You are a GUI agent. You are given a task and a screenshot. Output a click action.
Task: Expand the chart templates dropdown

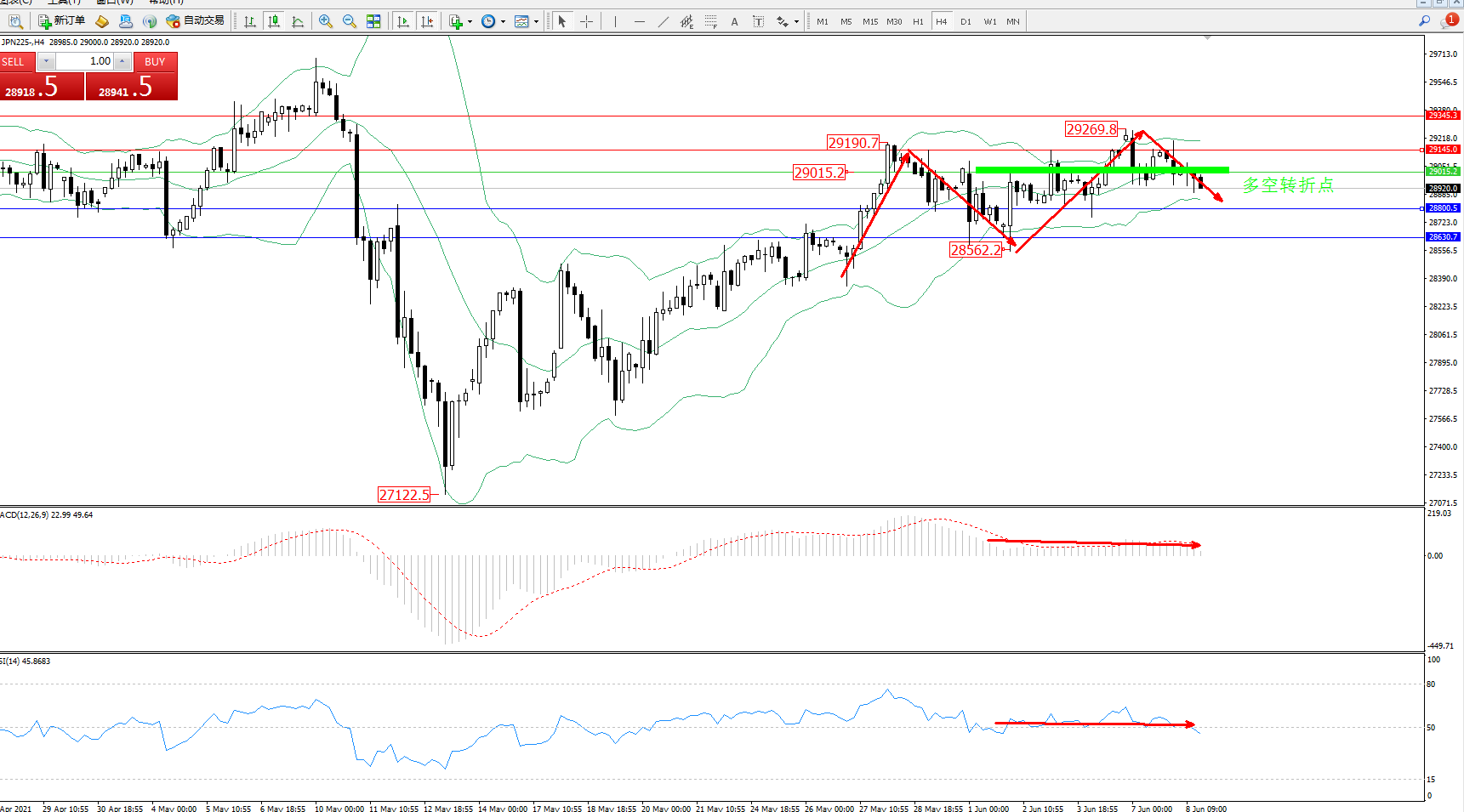click(536, 22)
